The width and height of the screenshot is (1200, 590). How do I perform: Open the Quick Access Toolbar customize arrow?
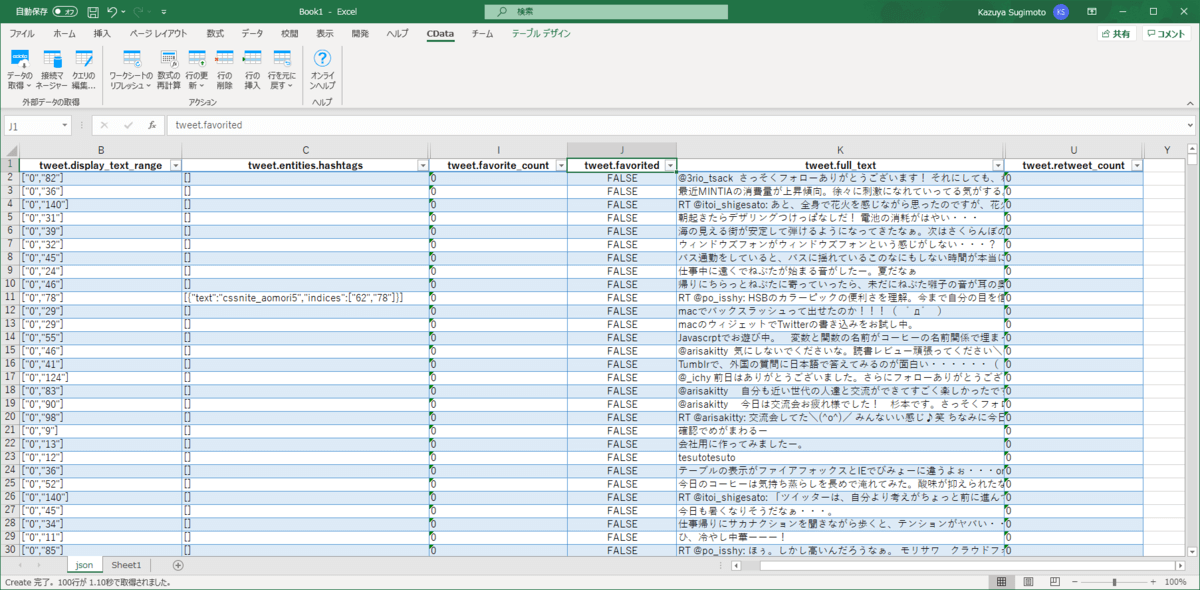pyautogui.click(x=165, y=12)
